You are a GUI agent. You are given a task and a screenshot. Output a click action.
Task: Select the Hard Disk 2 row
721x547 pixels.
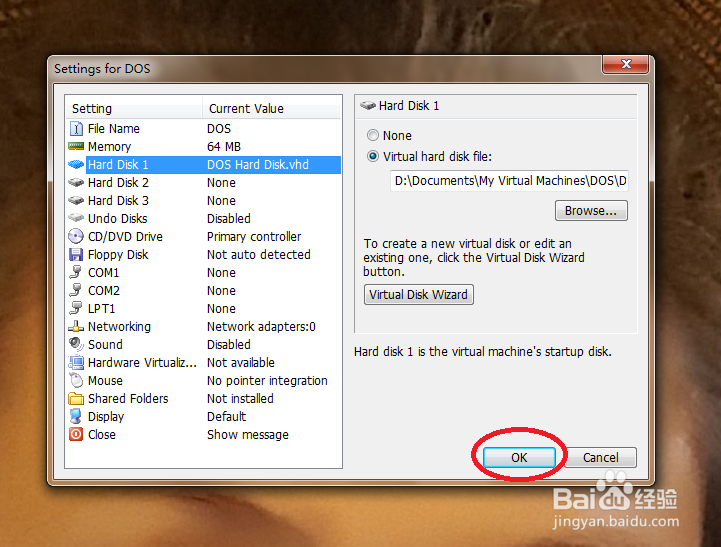click(x=204, y=182)
